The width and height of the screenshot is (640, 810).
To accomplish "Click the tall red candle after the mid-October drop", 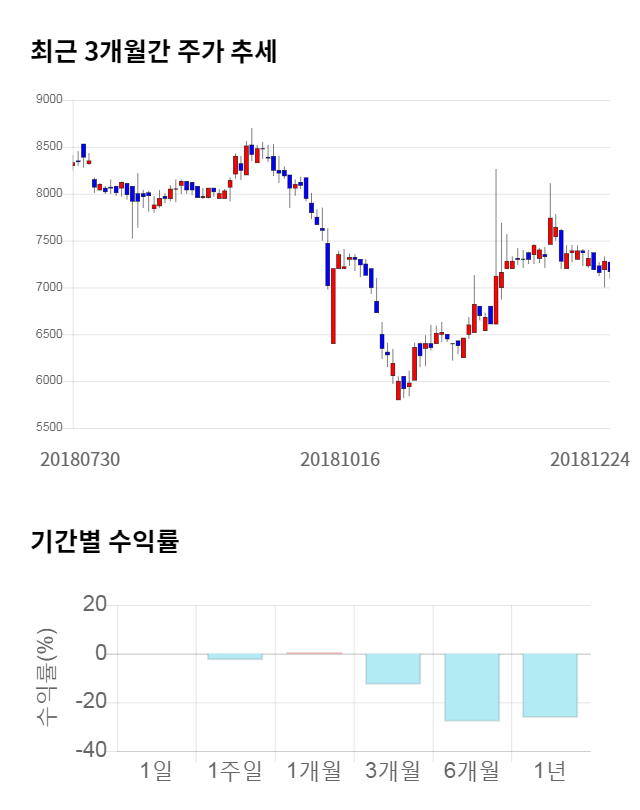I will pos(333,306).
